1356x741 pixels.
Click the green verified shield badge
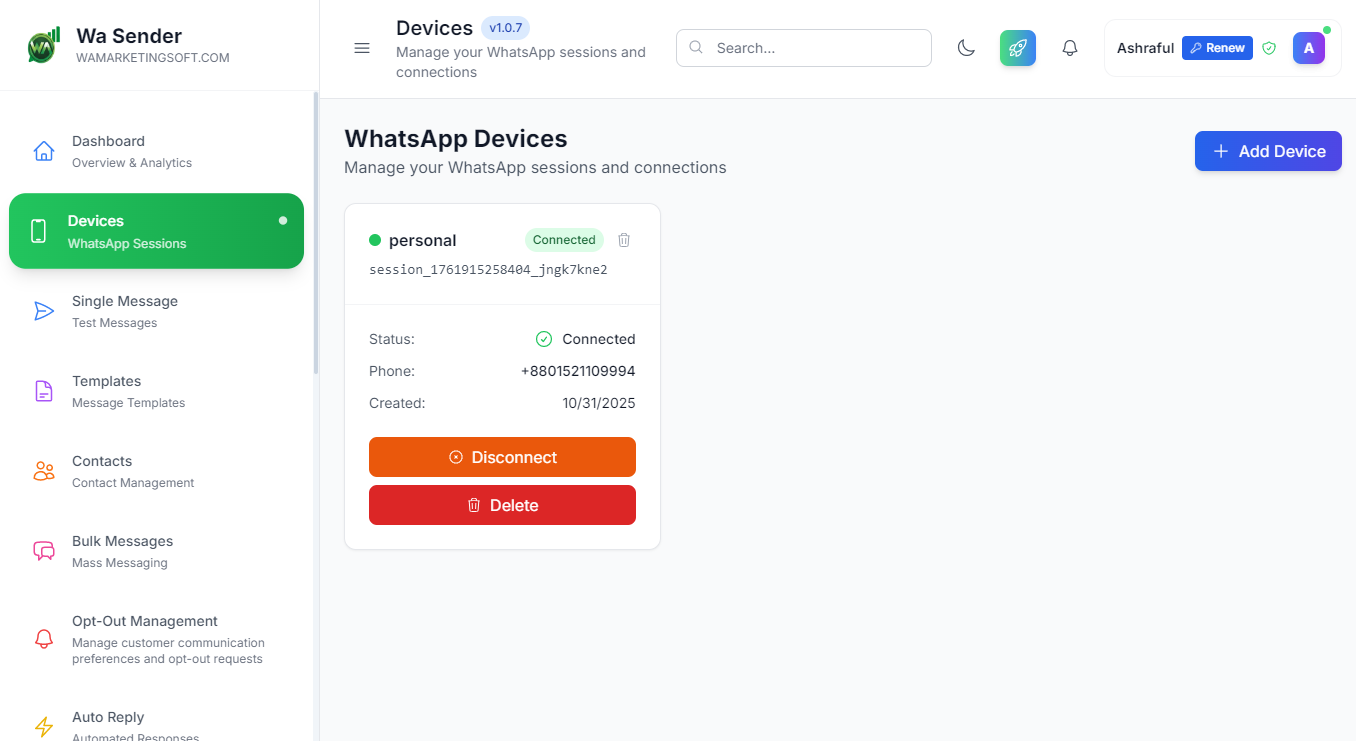click(x=1268, y=47)
